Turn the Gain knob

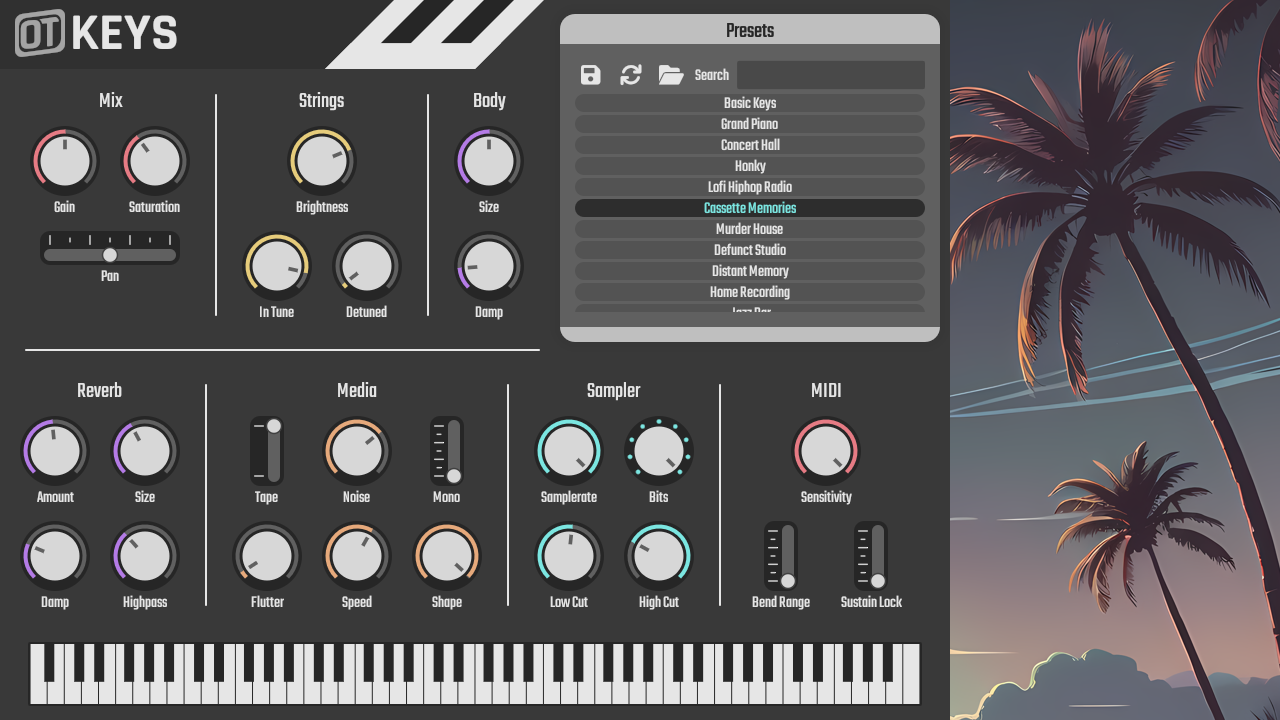[65, 161]
